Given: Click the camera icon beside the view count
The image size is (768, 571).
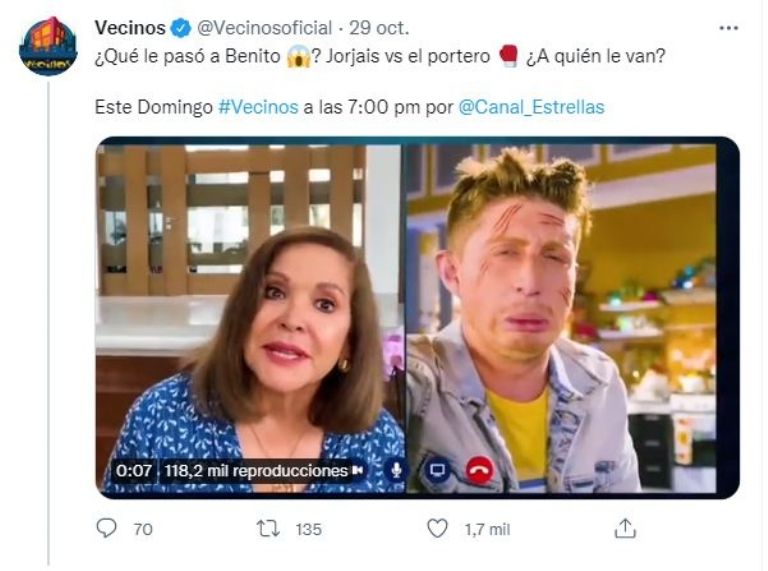Looking at the screenshot, I should [359, 469].
